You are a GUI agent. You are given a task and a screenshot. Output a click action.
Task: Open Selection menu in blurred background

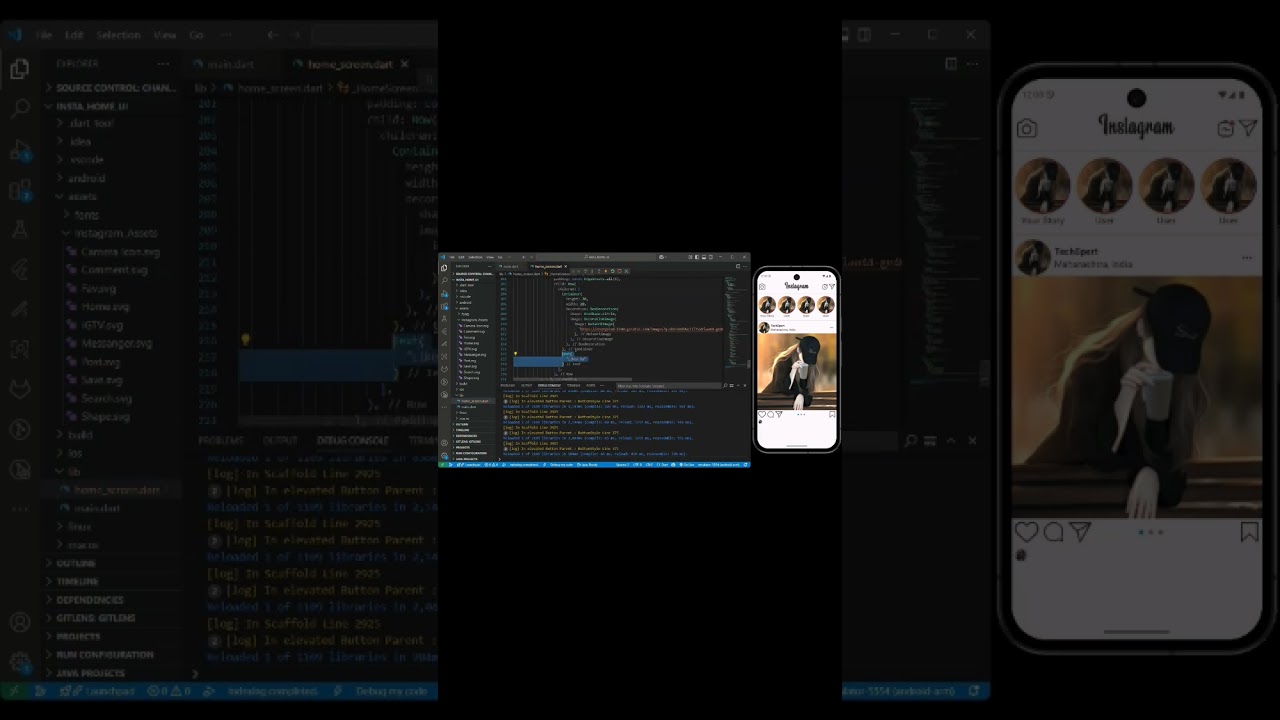(x=119, y=34)
